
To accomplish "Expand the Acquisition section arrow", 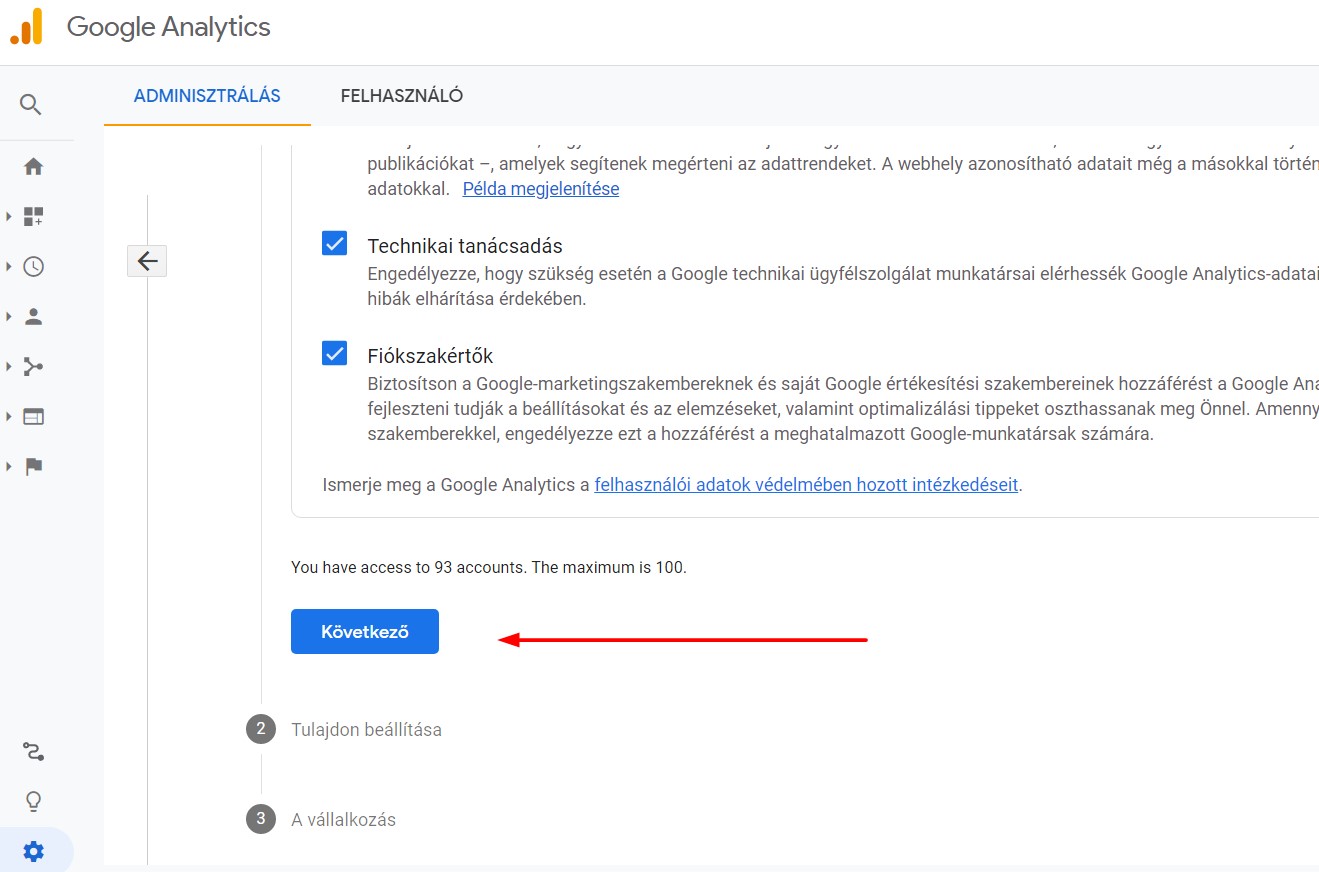I will 8,366.
